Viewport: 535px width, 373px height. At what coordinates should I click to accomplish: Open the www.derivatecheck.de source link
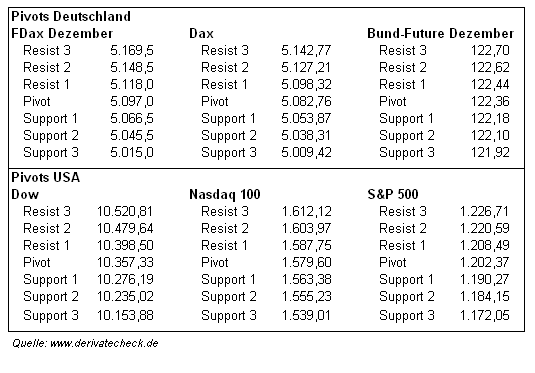[104, 343]
